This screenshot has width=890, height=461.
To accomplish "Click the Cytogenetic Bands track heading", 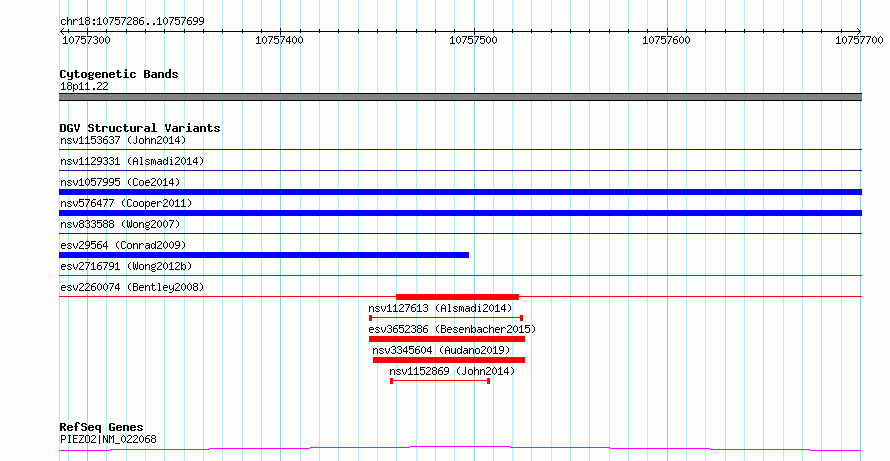I will (119, 74).
